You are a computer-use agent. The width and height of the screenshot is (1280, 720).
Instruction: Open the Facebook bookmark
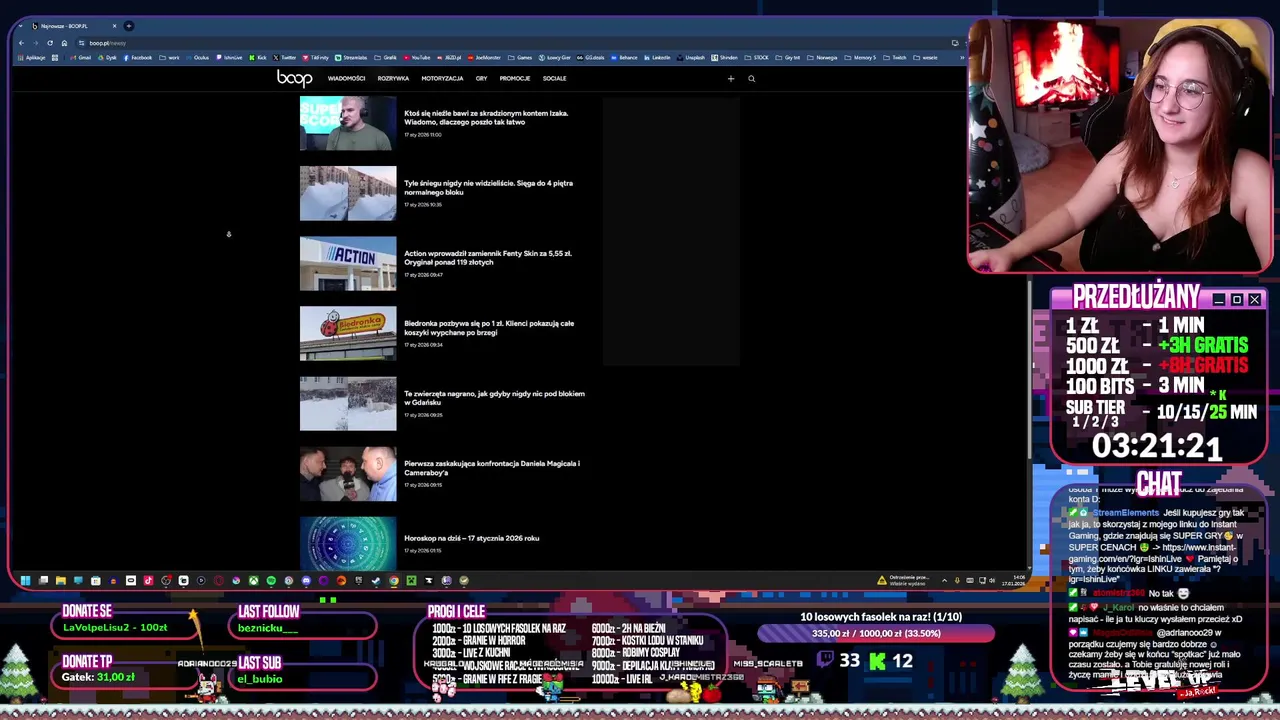click(137, 58)
